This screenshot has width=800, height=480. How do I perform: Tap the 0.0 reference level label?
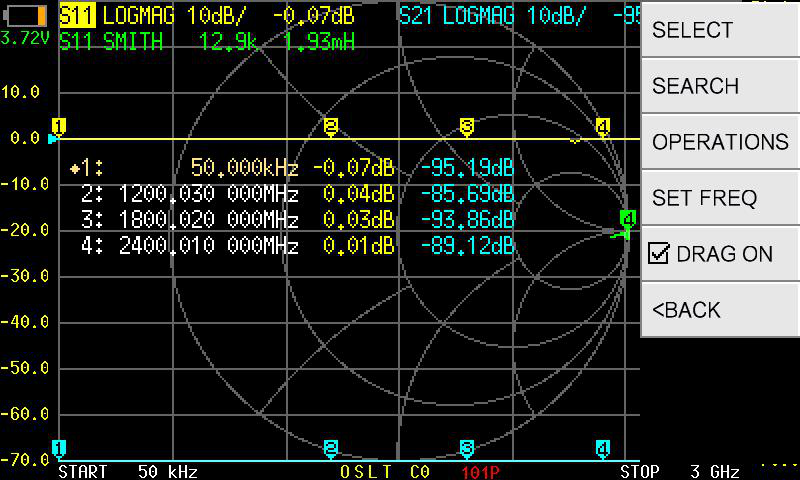(25, 138)
